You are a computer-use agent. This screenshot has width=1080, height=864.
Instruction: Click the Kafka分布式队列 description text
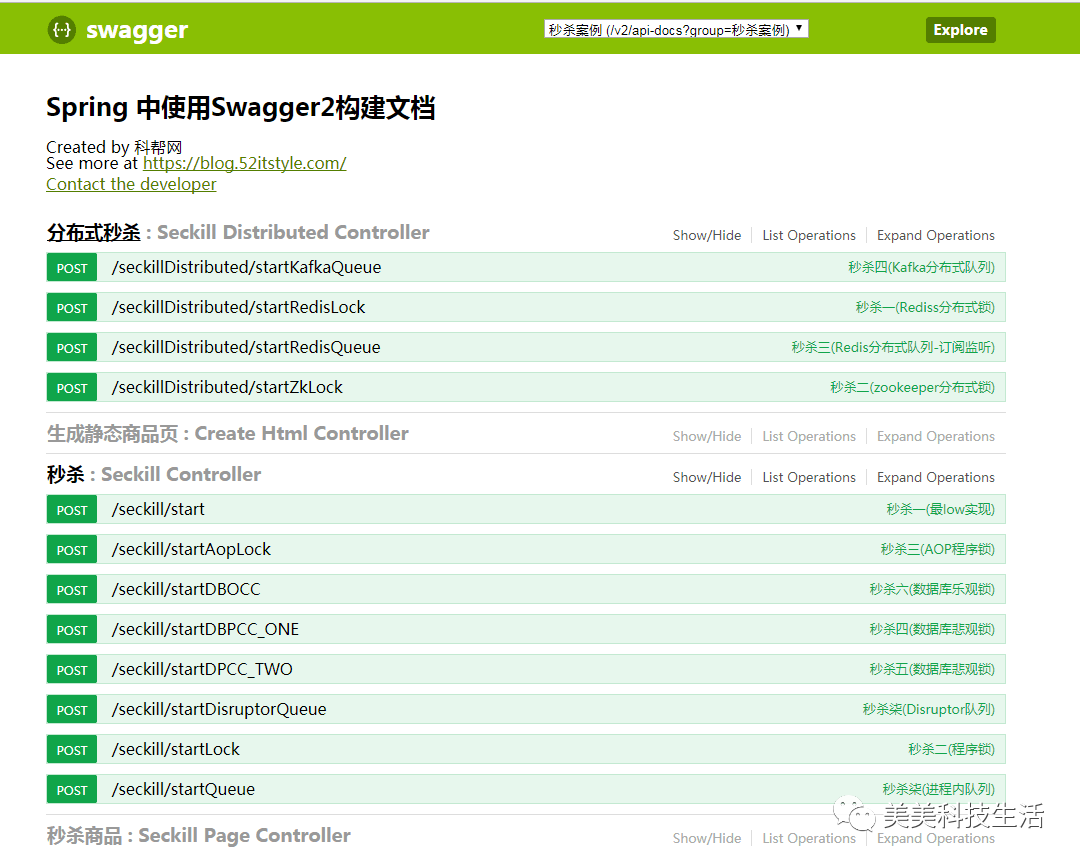922,267
